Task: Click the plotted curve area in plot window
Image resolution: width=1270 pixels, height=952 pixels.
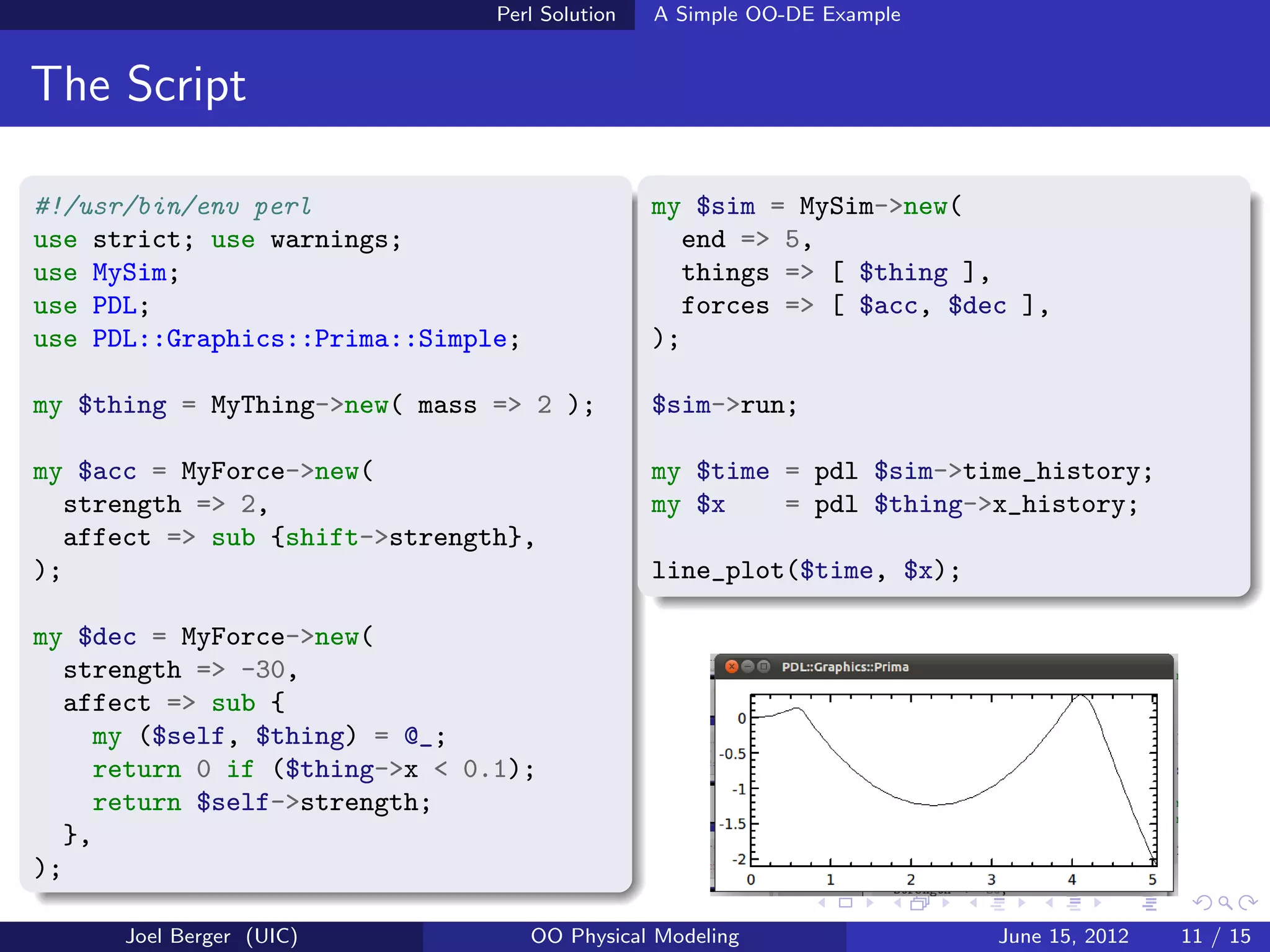Action: (953, 780)
